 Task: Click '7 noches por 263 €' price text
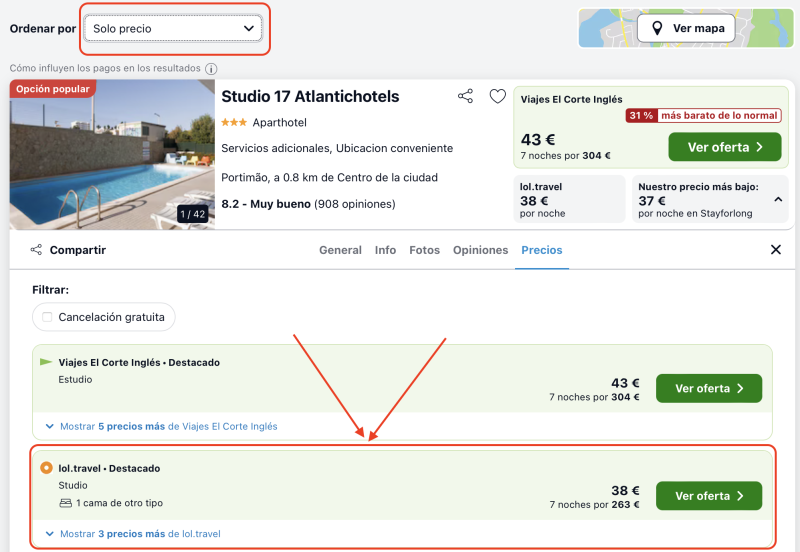594,505
